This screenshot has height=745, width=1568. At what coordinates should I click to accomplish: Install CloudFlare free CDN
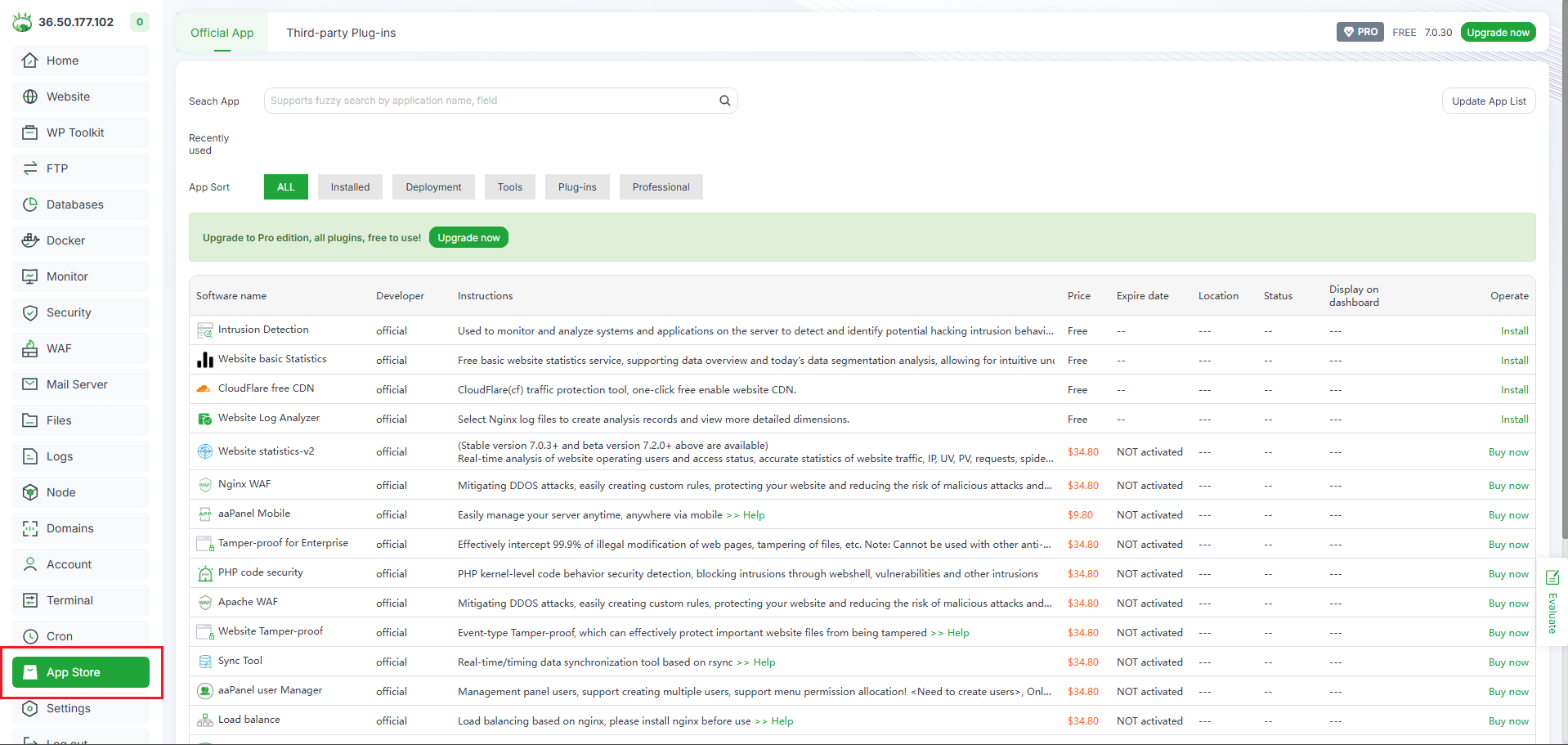[x=1514, y=390]
